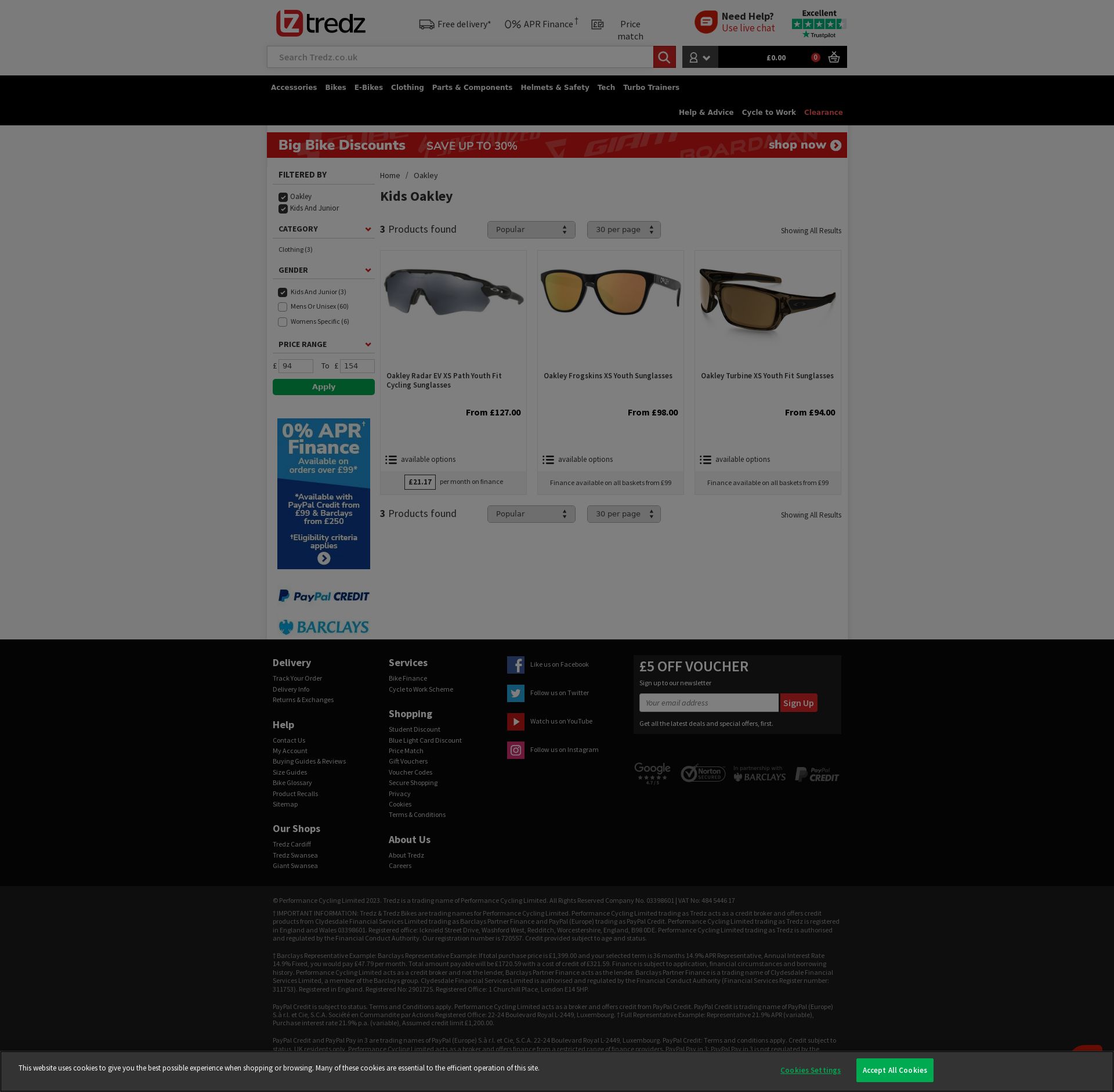
Task: Click the live chat speech bubble icon
Action: click(x=706, y=22)
